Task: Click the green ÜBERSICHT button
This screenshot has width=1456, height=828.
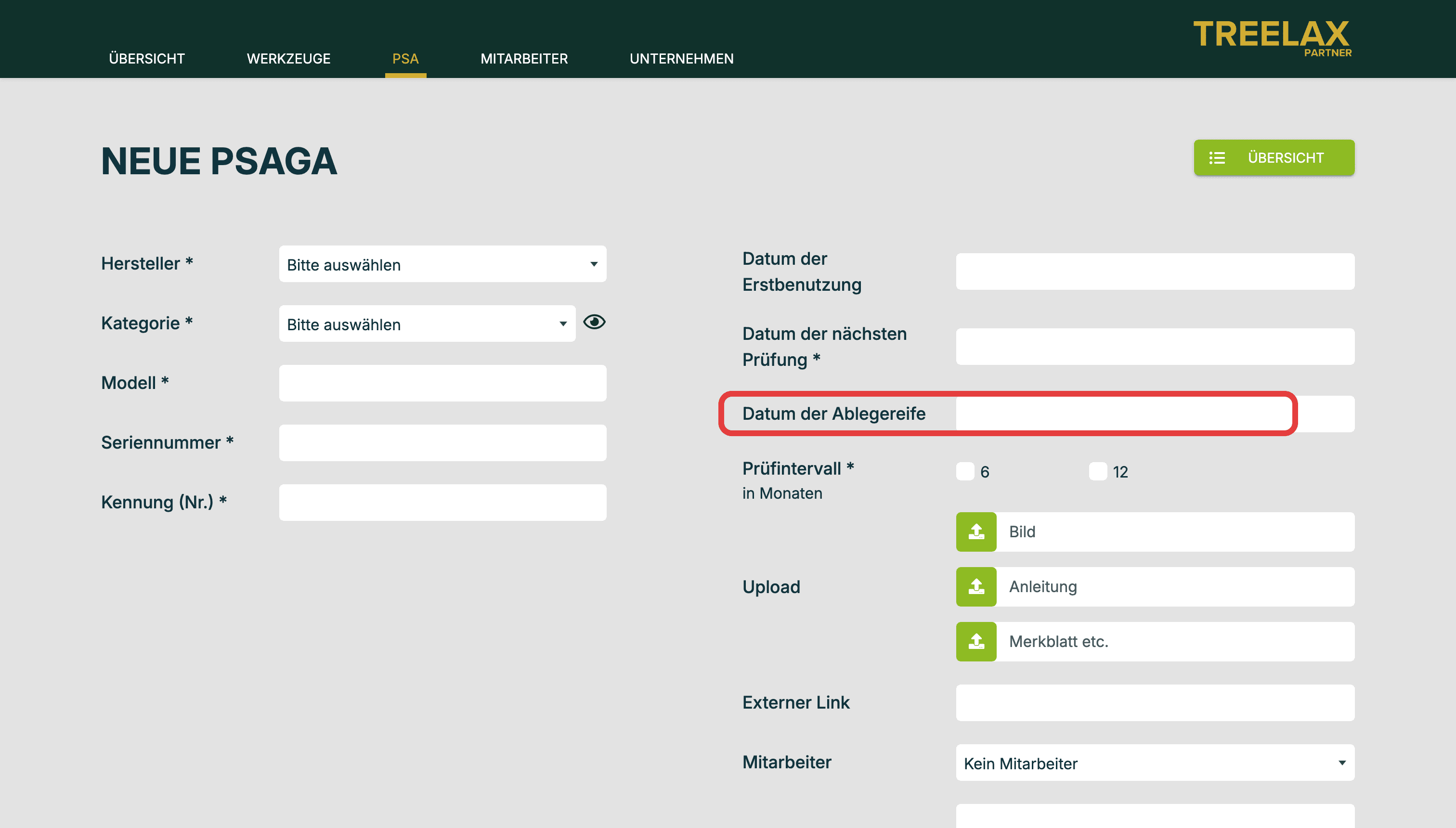Action: pyautogui.click(x=1274, y=157)
